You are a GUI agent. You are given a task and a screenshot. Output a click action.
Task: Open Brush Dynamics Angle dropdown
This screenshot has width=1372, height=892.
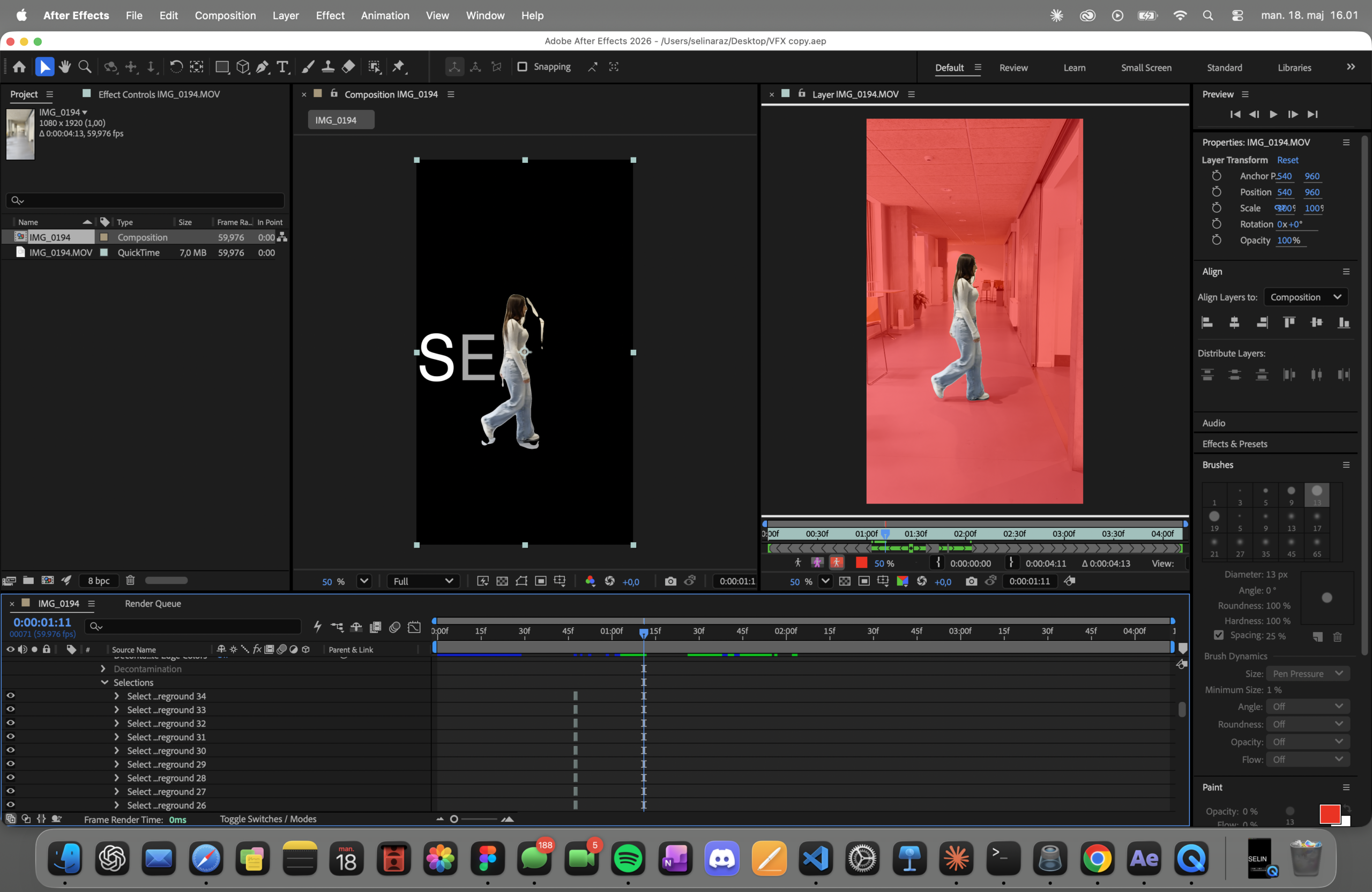(x=1308, y=706)
